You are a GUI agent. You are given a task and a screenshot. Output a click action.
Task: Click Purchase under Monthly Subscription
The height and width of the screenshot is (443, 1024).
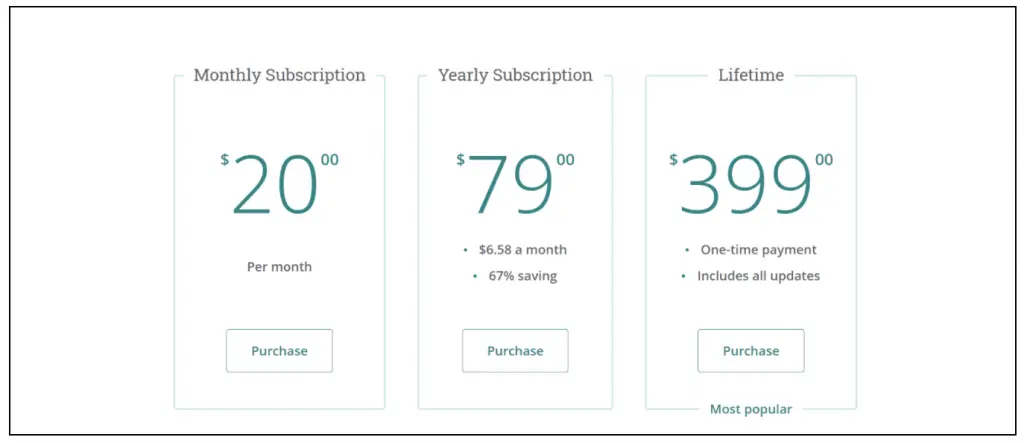pyautogui.click(x=279, y=351)
